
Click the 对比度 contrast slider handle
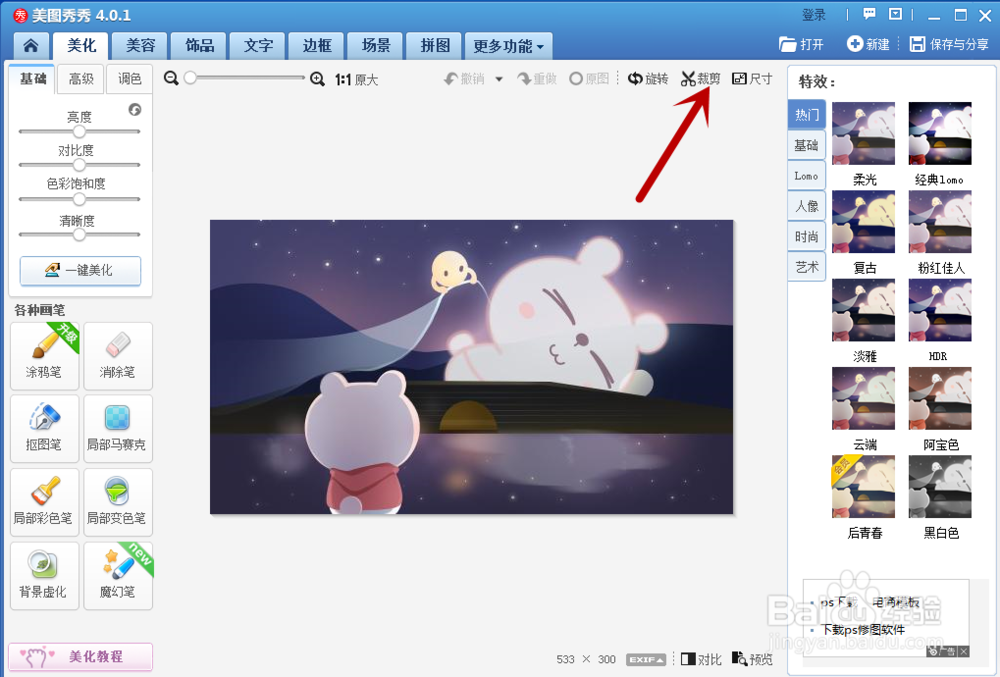click(79, 164)
